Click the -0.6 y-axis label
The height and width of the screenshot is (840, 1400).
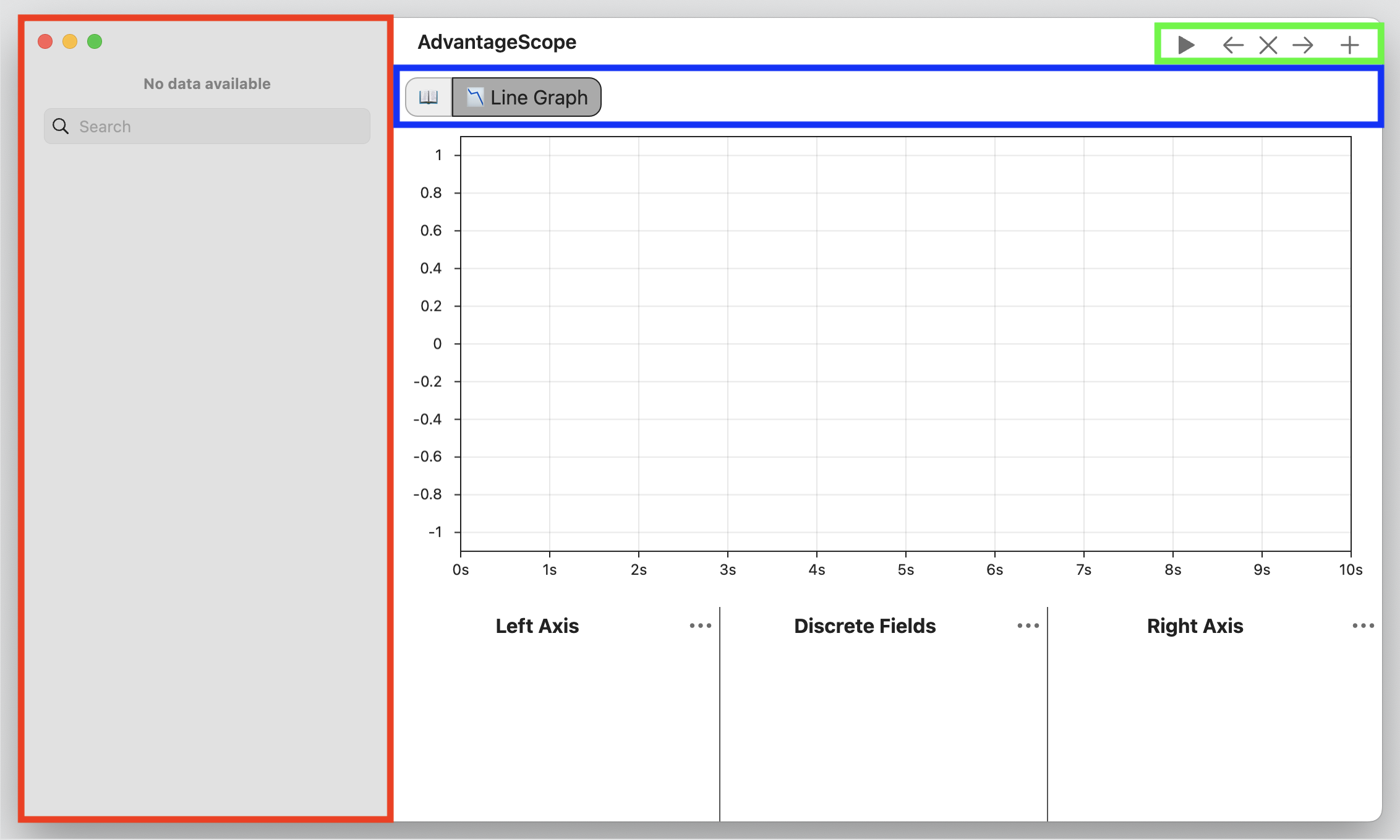click(428, 457)
